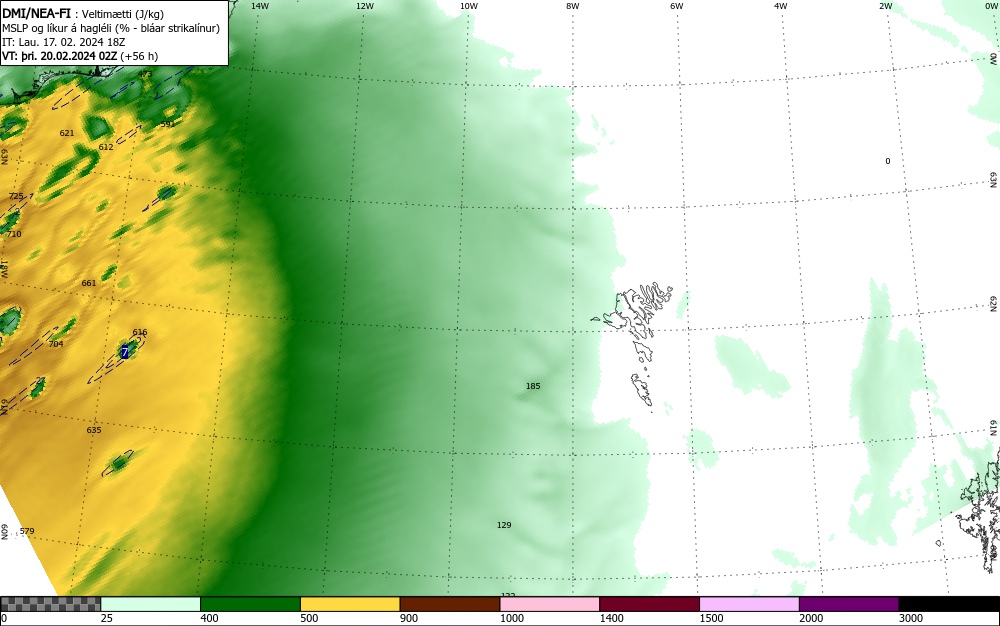Screen dimensions: 1000x626
Task: Click the map value 725
Action: click(x=16, y=196)
